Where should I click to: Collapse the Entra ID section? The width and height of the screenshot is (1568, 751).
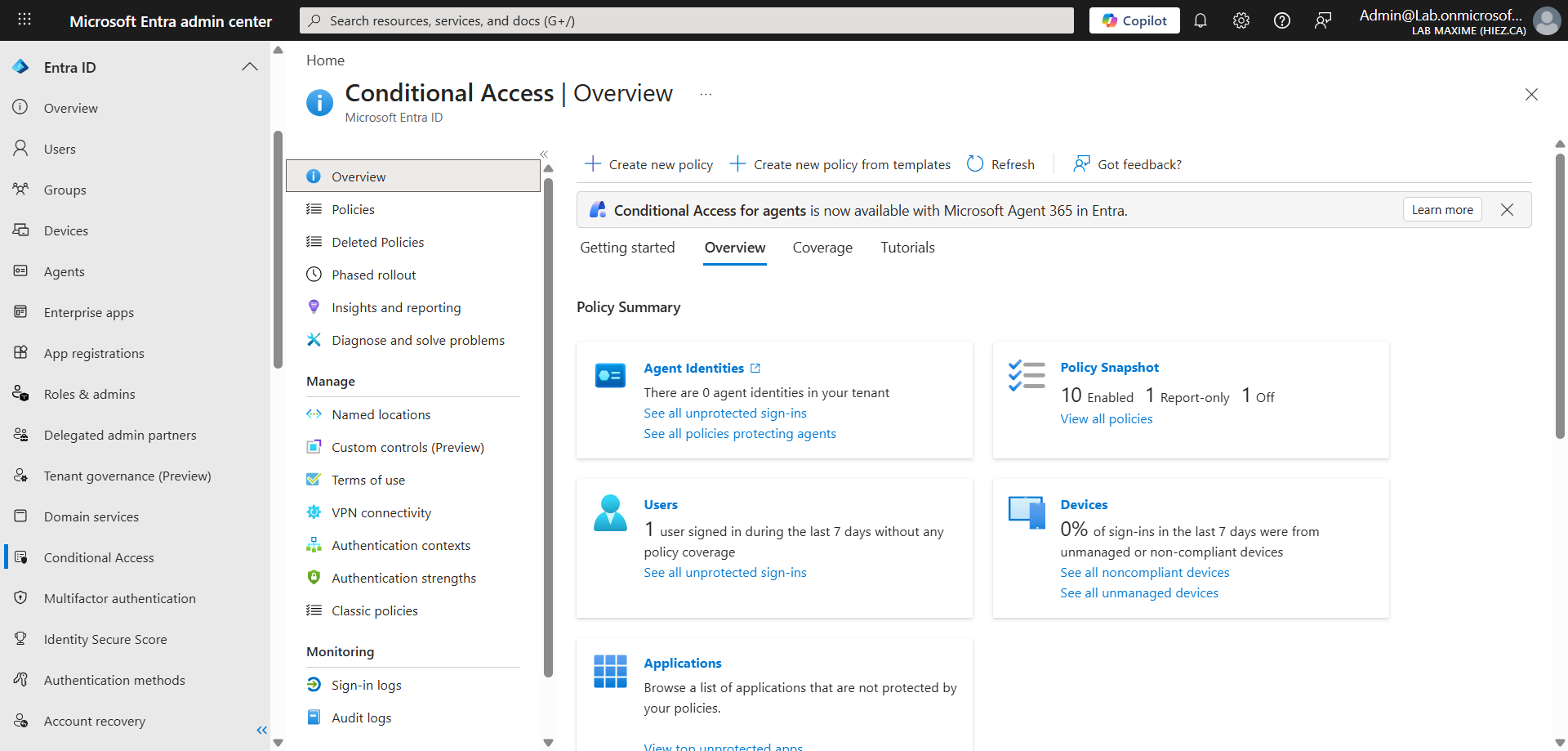[x=250, y=67]
